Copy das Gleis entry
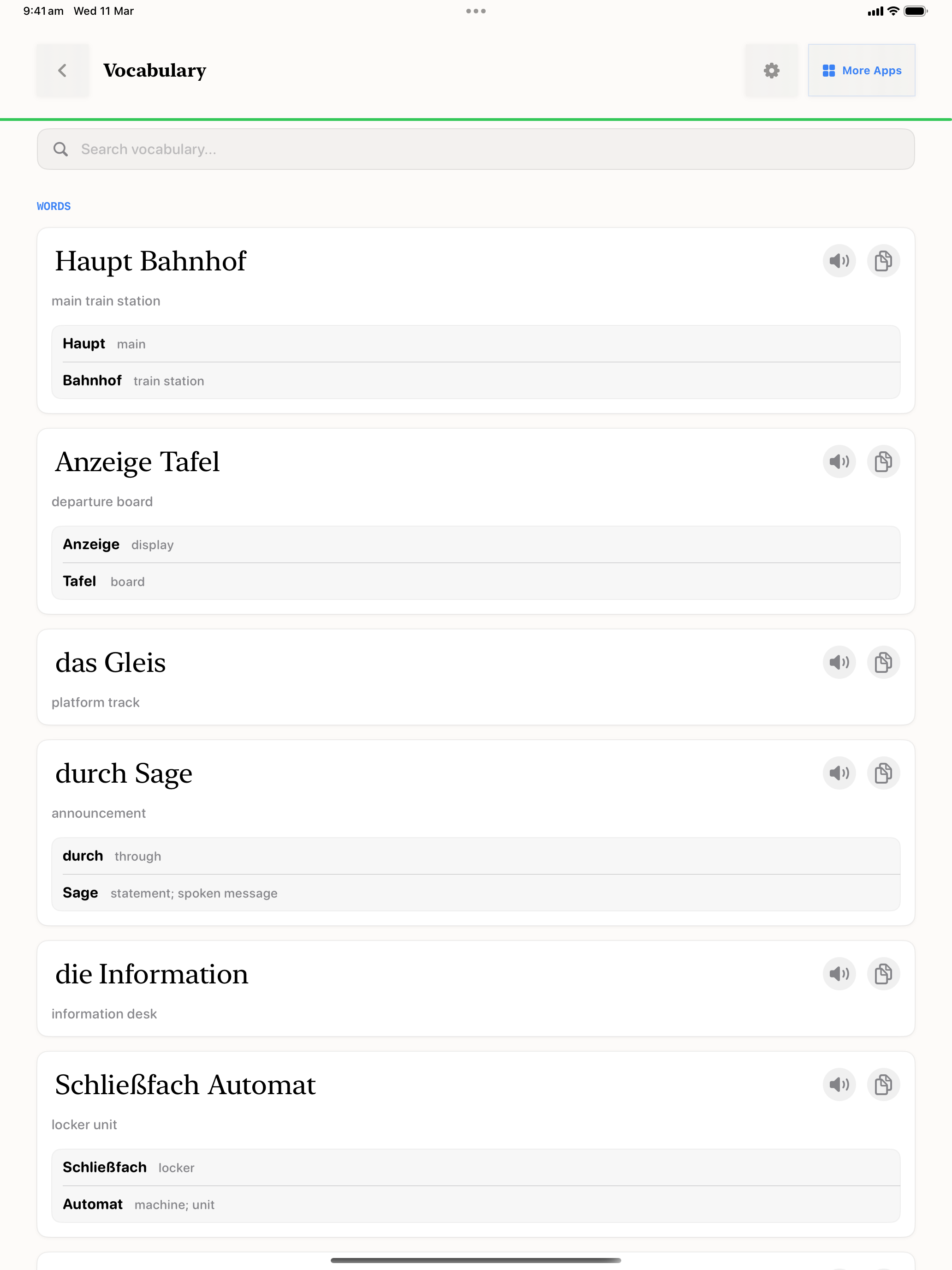 point(883,663)
